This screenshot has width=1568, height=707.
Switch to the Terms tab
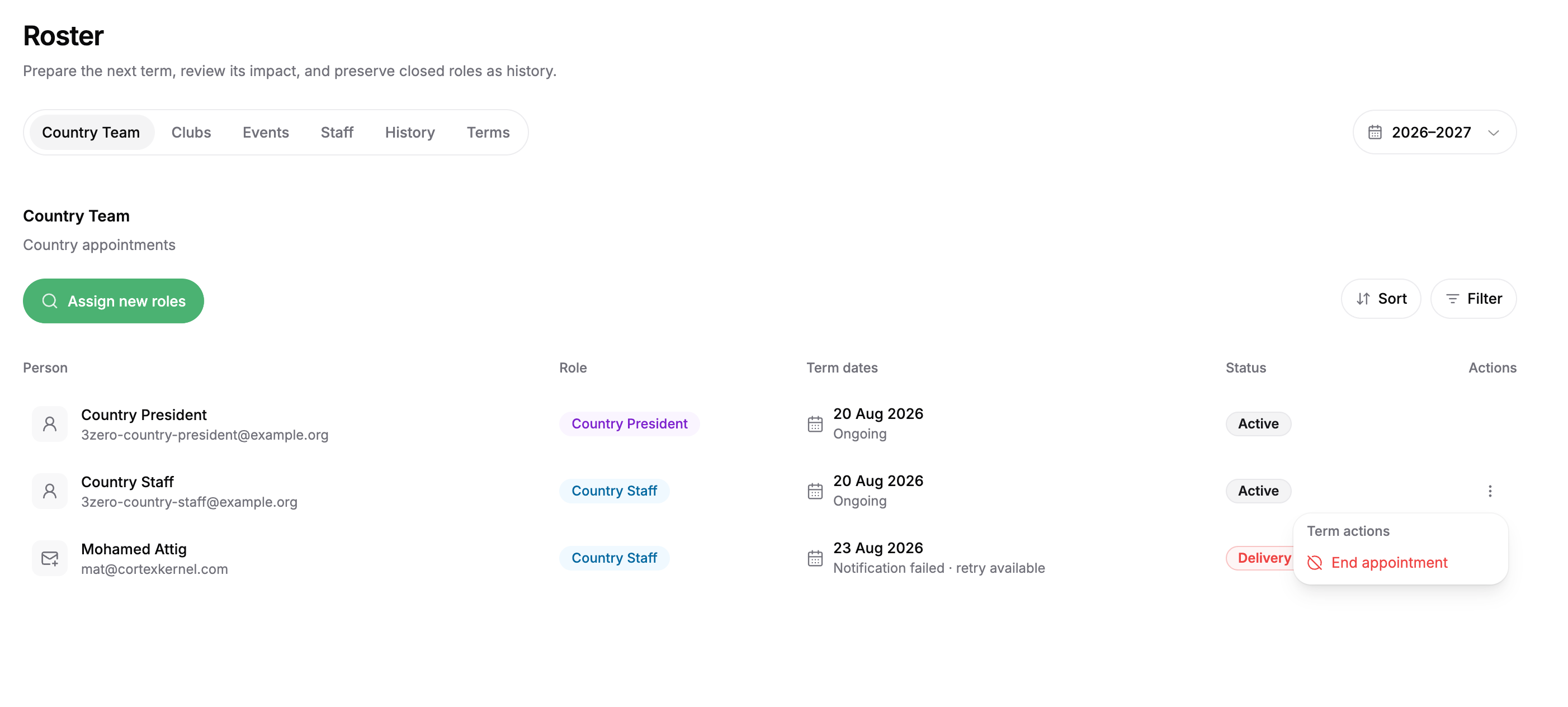coord(488,132)
